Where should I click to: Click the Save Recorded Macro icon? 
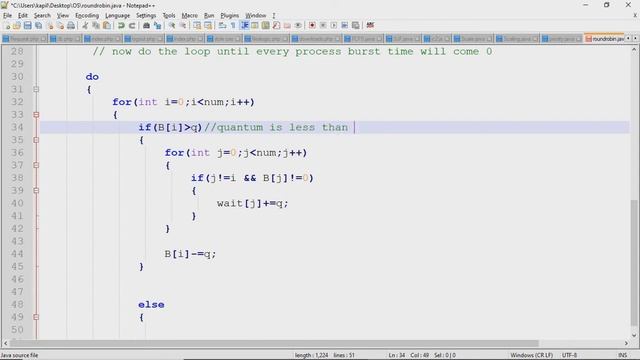pyautogui.click(x=356, y=25)
